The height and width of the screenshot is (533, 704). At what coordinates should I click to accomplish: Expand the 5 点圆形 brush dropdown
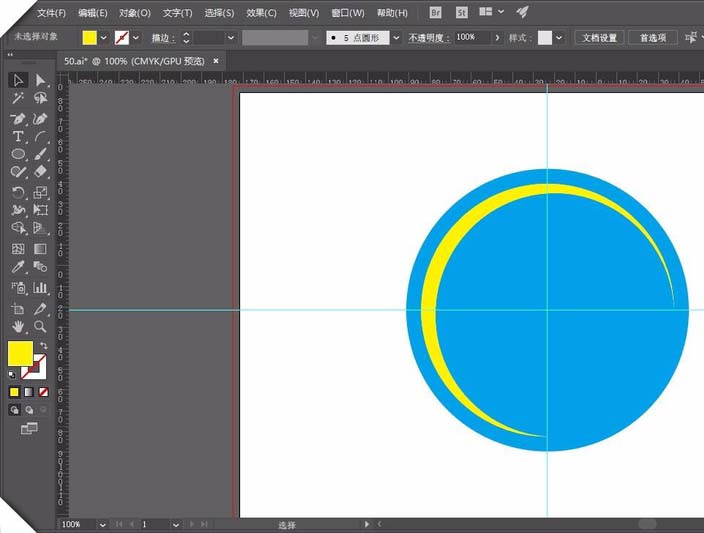(x=396, y=38)
